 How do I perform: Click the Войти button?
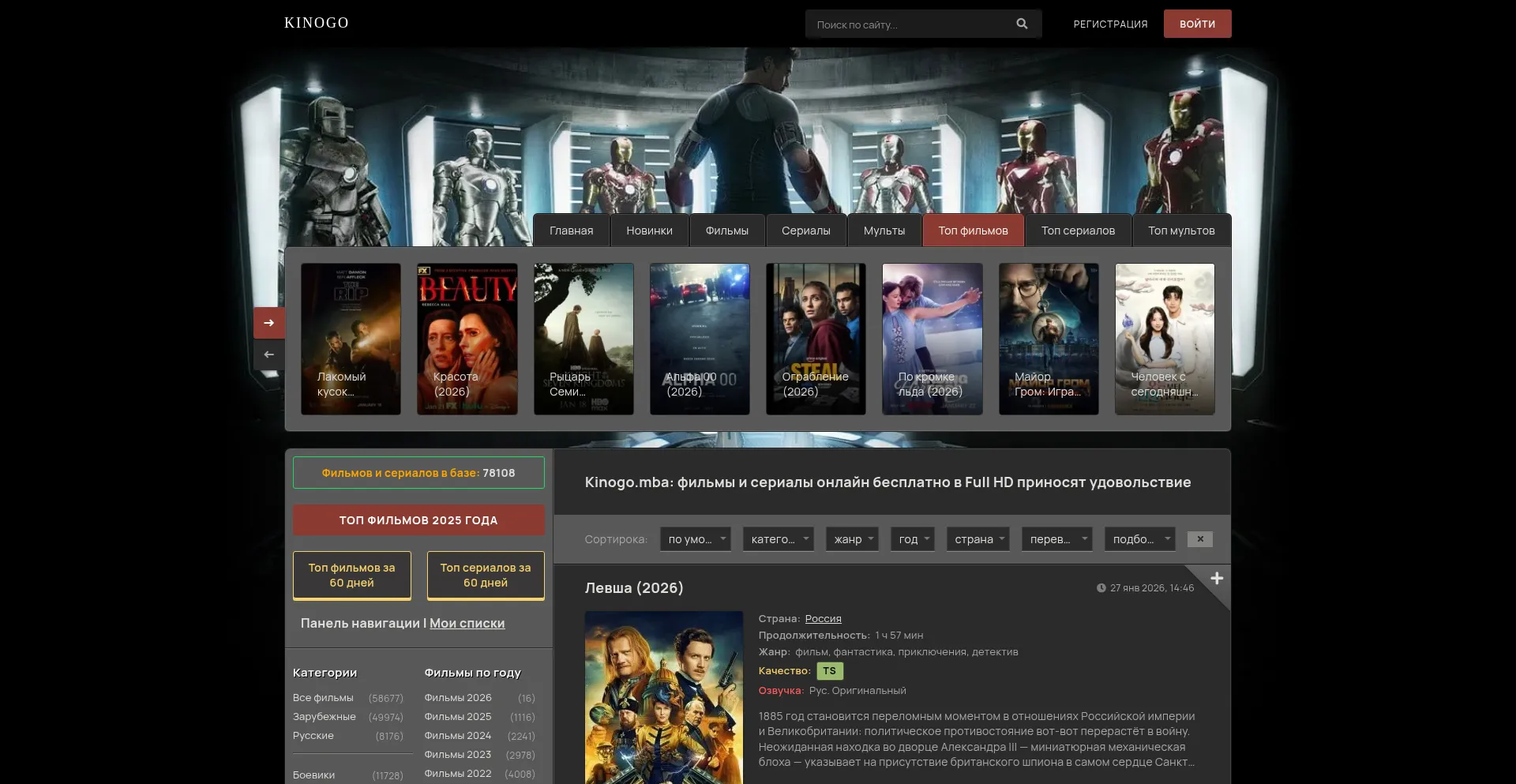coord(1198,24)
